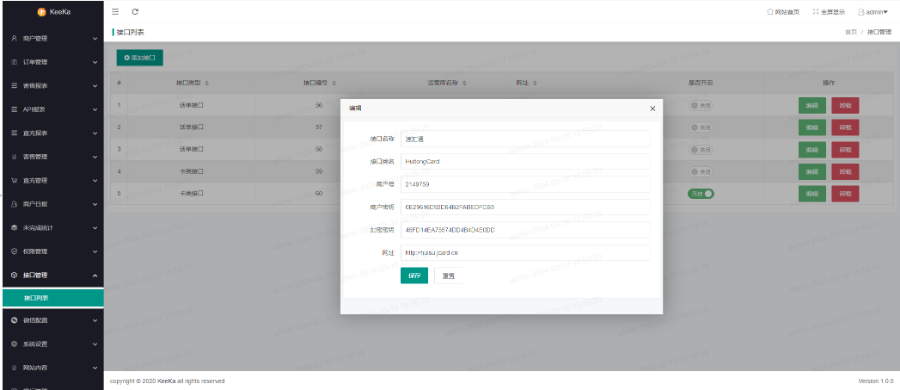Click the 订单管理 sidebar icon
The image size is (900, 390).
pos(14,62)
